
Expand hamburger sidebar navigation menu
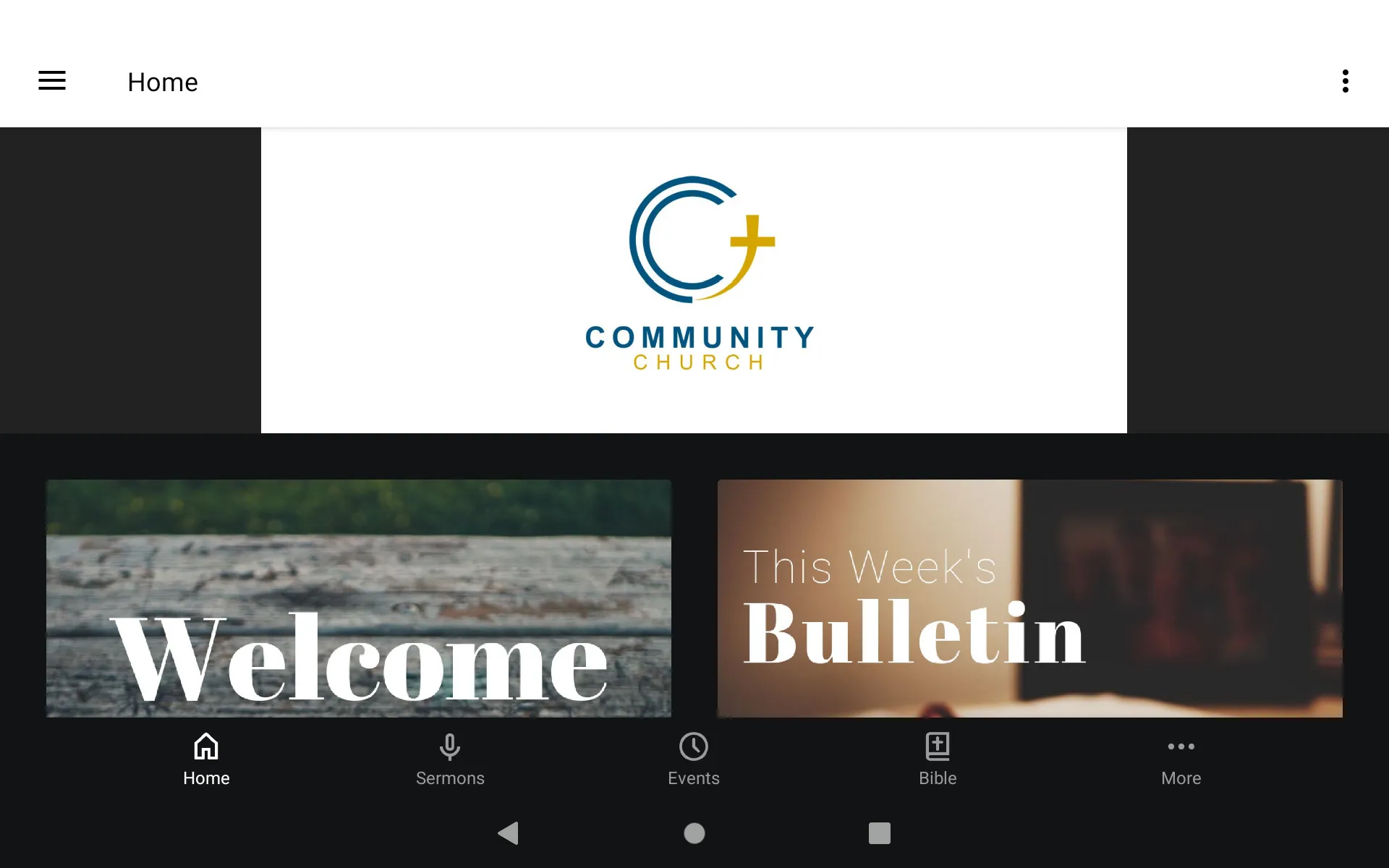tap(52, 81)
